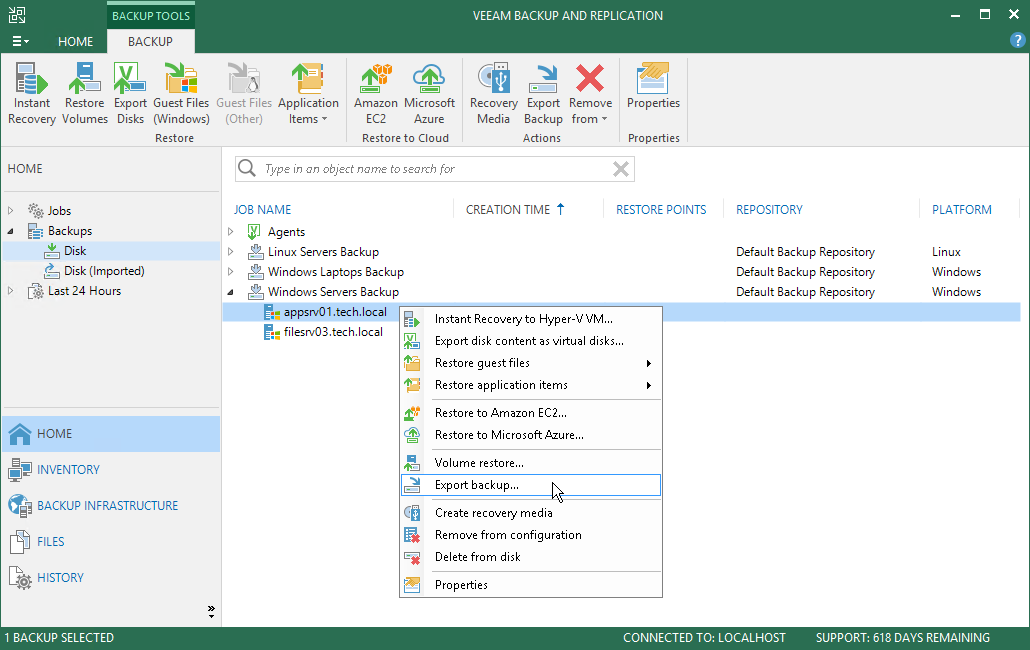Sort by the RESTORE POINTS column
Image resolution: width=1030 pixels, height=650 pixels.
coord(661,209)
